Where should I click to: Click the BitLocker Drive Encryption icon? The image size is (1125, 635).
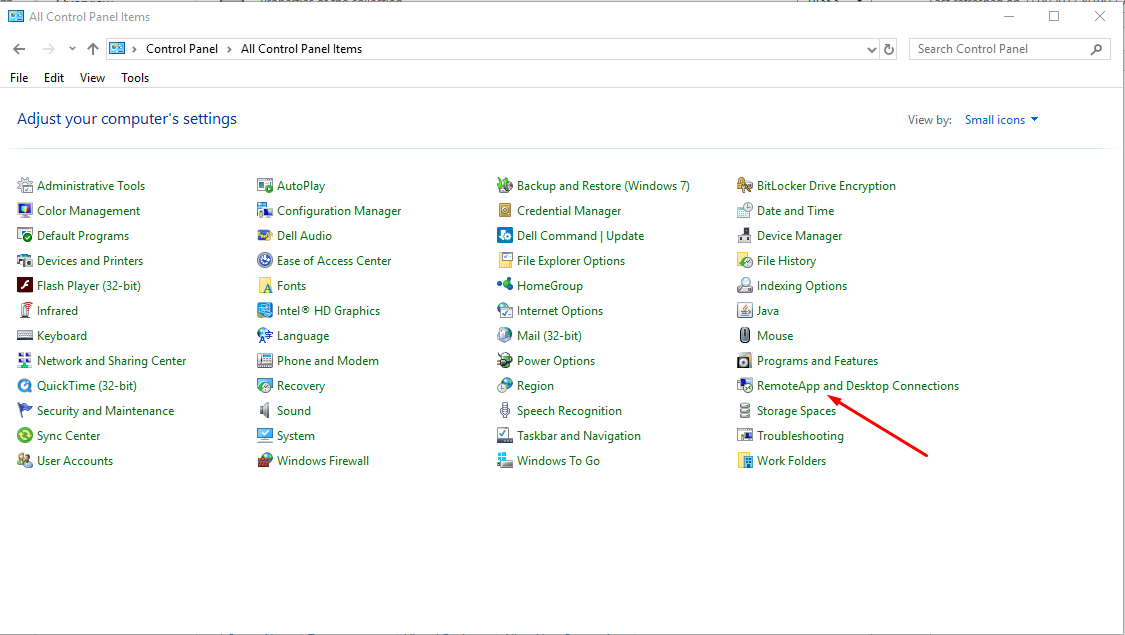coord(744,186)
